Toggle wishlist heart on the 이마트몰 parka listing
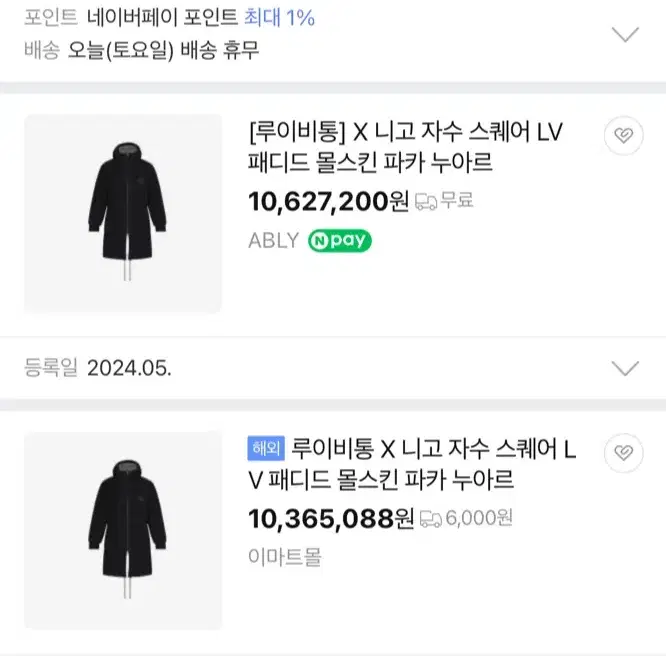This screenshot has width=666, height=666. point(624,453)
